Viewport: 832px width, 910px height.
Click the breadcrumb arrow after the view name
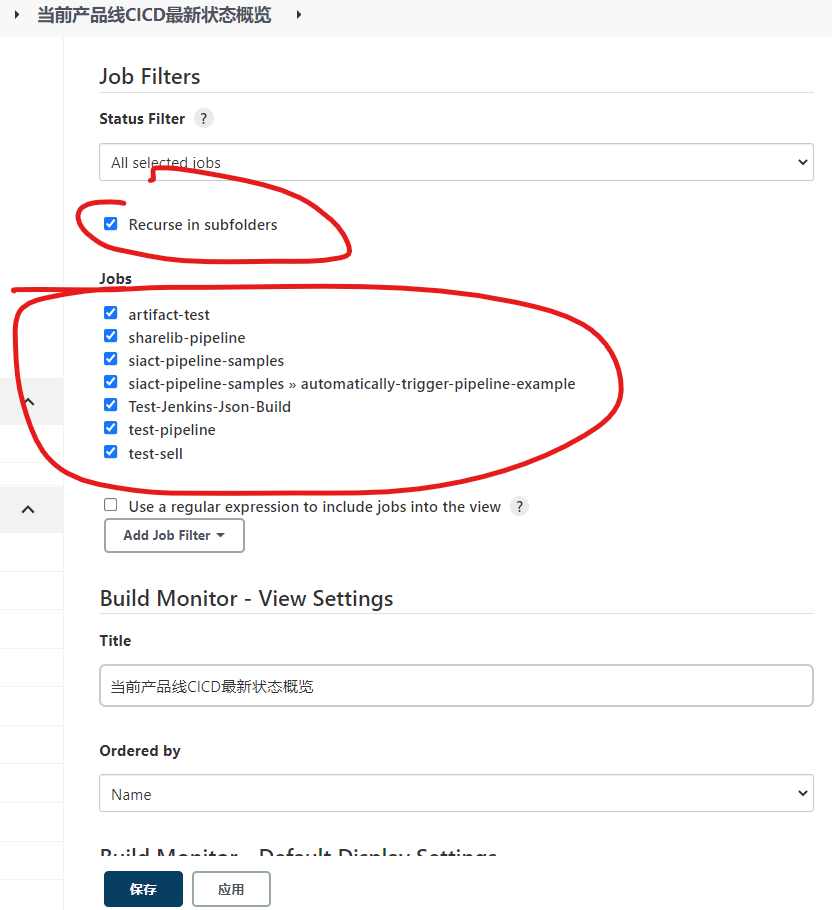coord(298,15)
